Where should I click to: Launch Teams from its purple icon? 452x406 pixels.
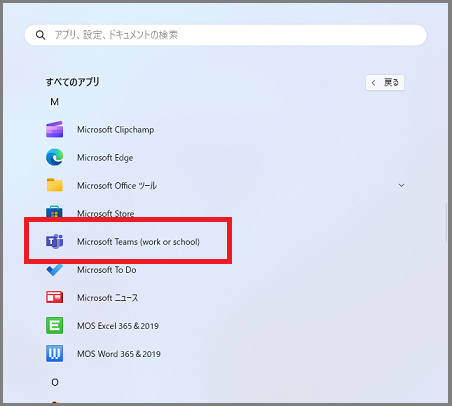point(54,241)
